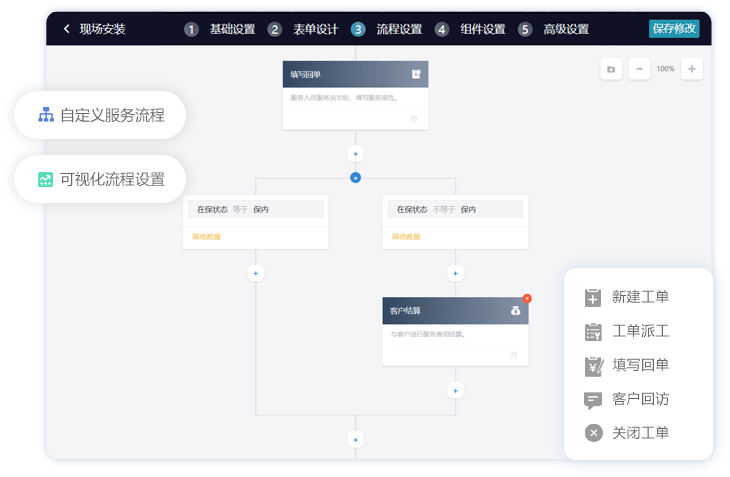Click the money bag icon on 客户结算
Screen dimensions: 730x477
(515, 310)
